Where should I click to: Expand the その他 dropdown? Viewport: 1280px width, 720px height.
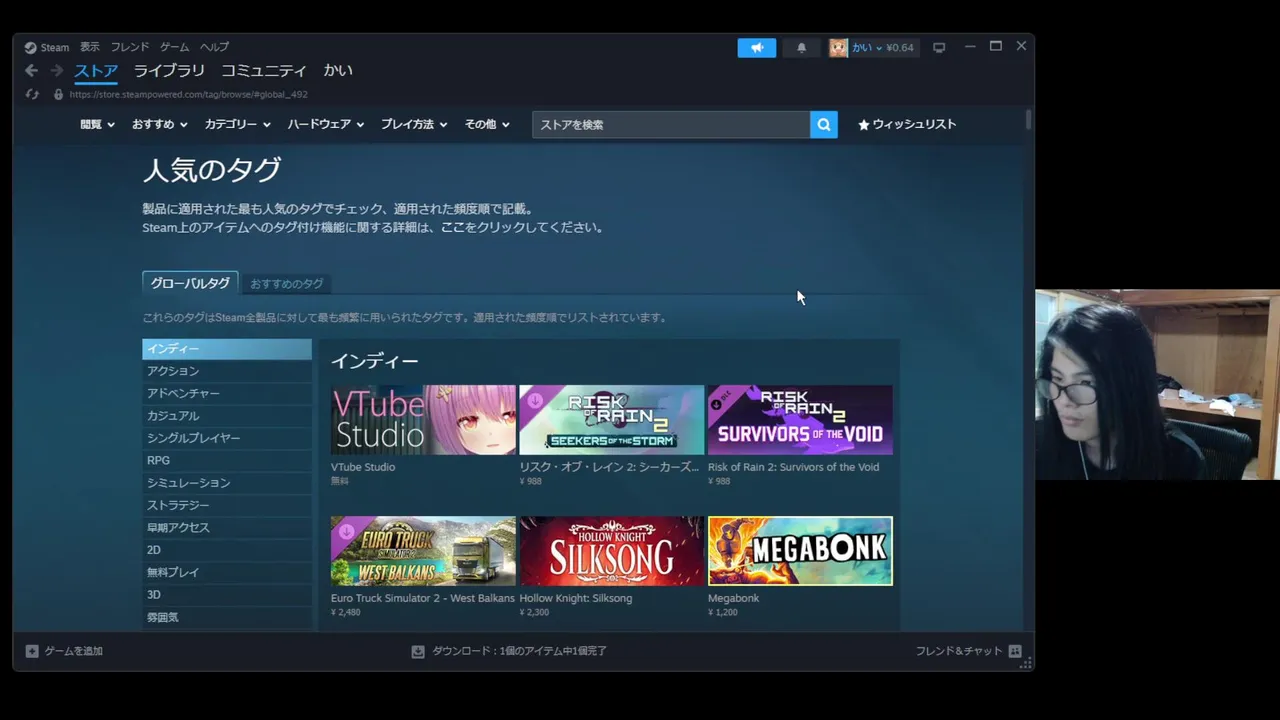487,124
